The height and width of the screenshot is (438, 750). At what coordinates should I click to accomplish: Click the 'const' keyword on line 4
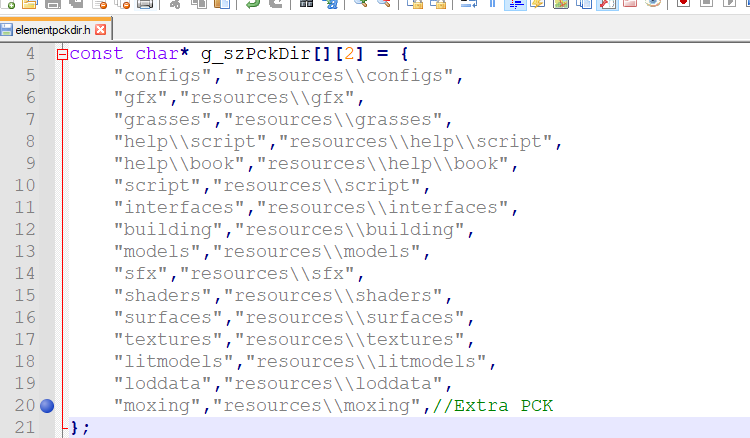tap(97, 54)
